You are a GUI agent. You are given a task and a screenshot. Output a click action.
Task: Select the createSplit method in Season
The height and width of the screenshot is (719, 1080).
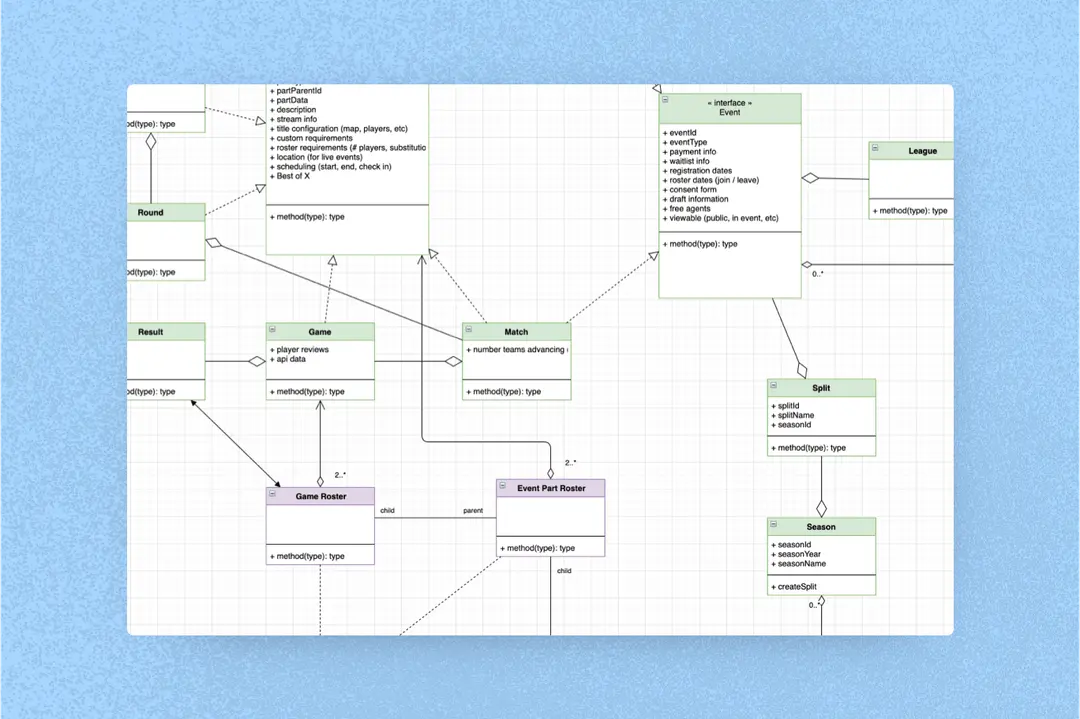(797, 587)
